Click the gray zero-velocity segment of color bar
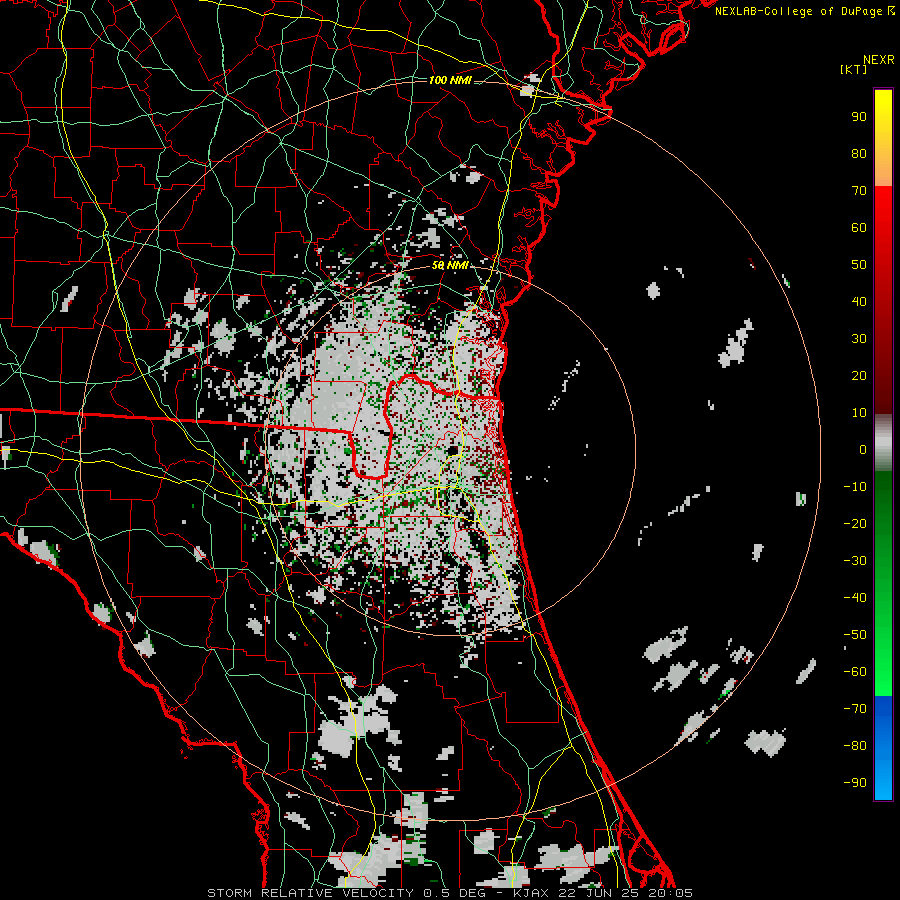The height and width of the screenshot is (900, 900). tap(883, 442)
